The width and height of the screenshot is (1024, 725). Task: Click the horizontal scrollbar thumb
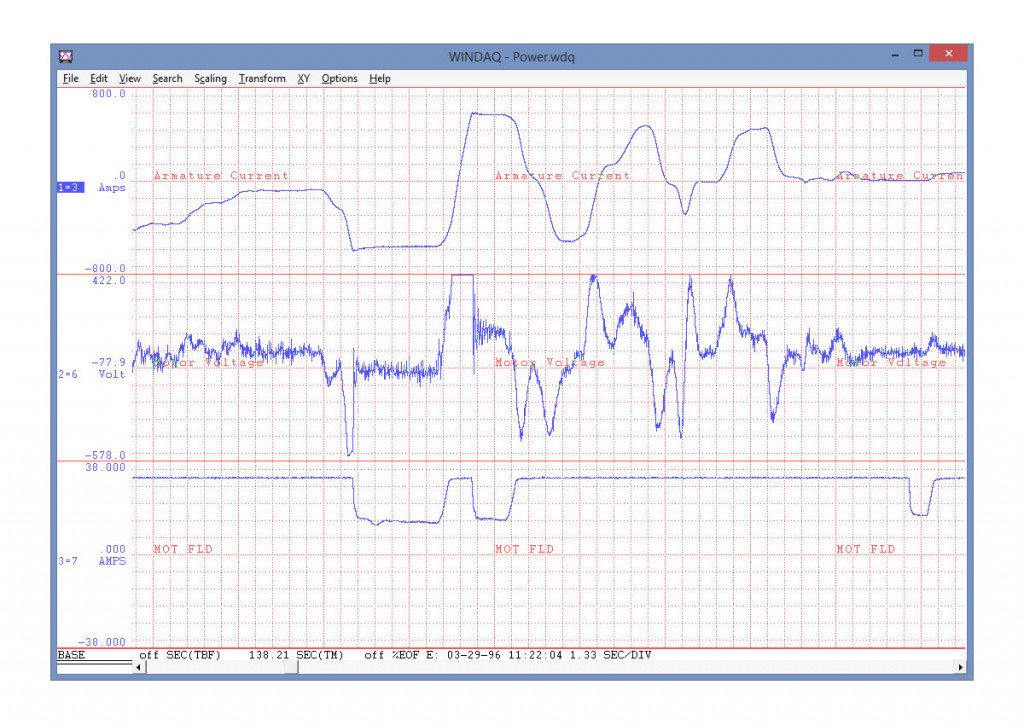291,668
